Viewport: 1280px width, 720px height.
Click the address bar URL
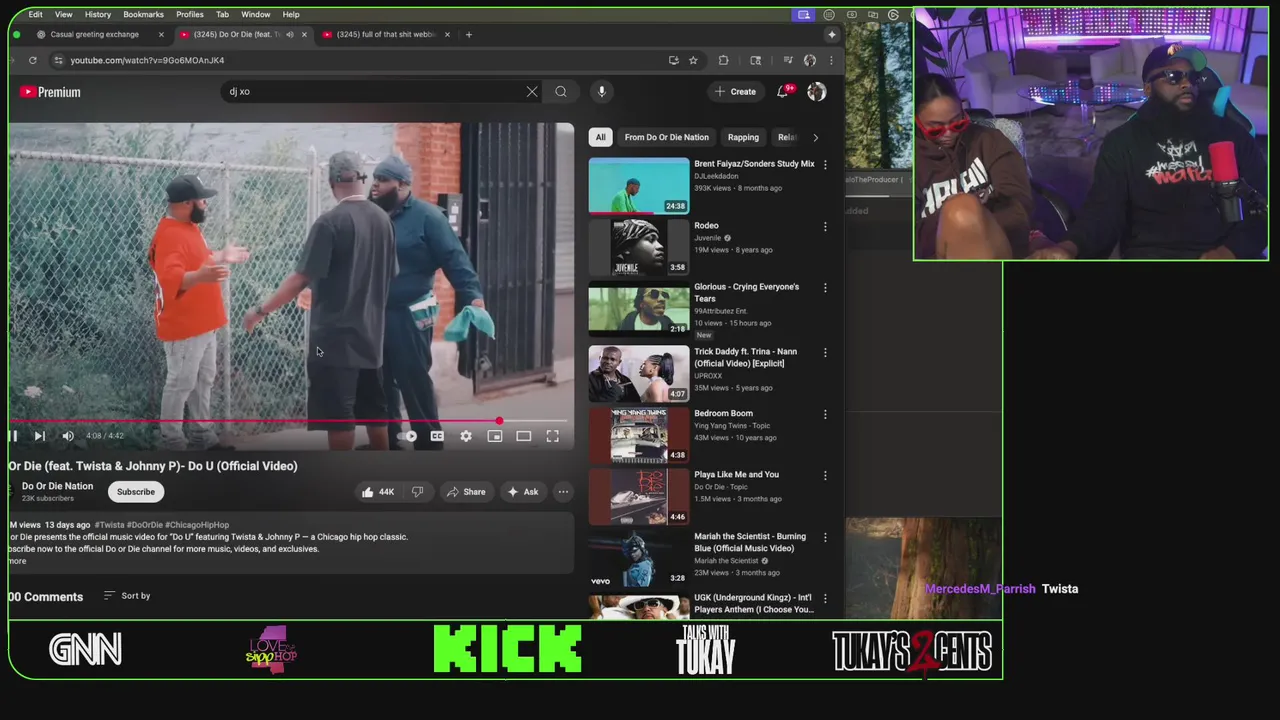click(x=147, y=60)
